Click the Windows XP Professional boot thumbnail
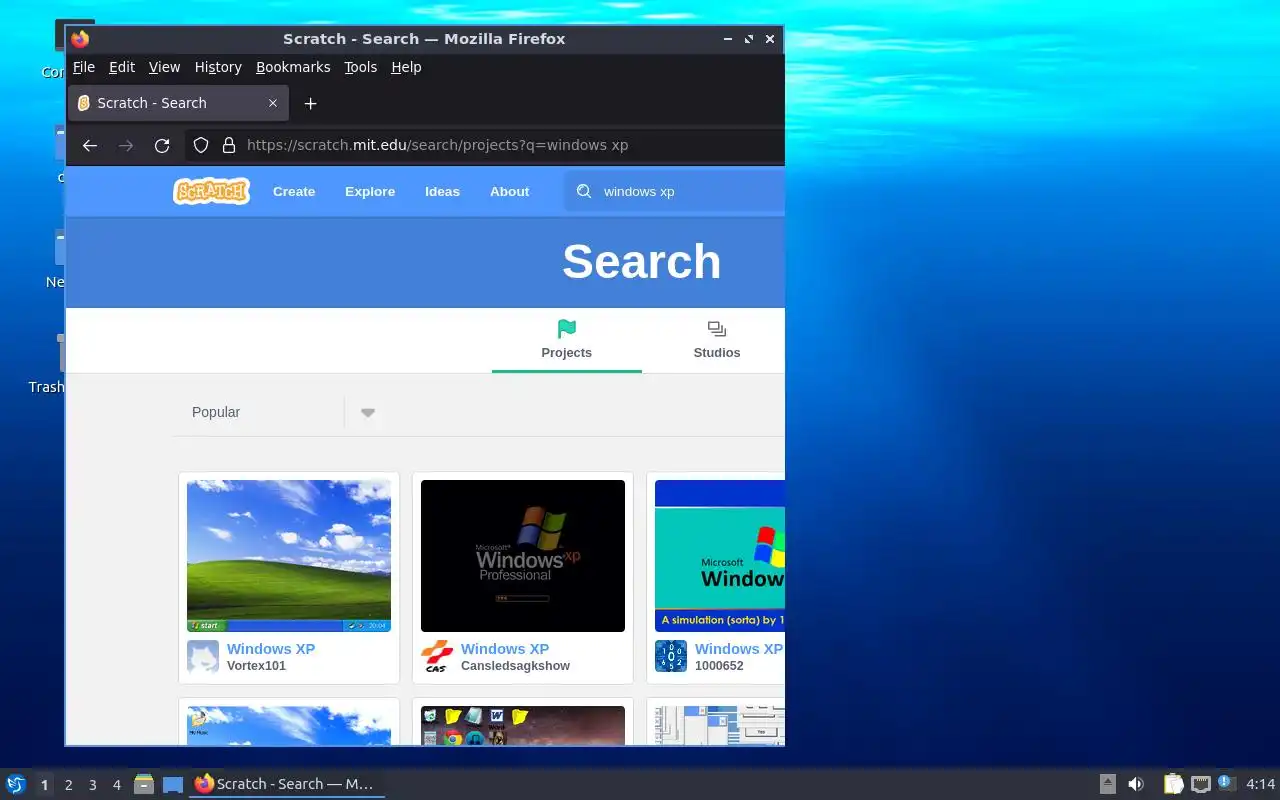This screenshot has width=1280, height=800. [x=523, y=556]
